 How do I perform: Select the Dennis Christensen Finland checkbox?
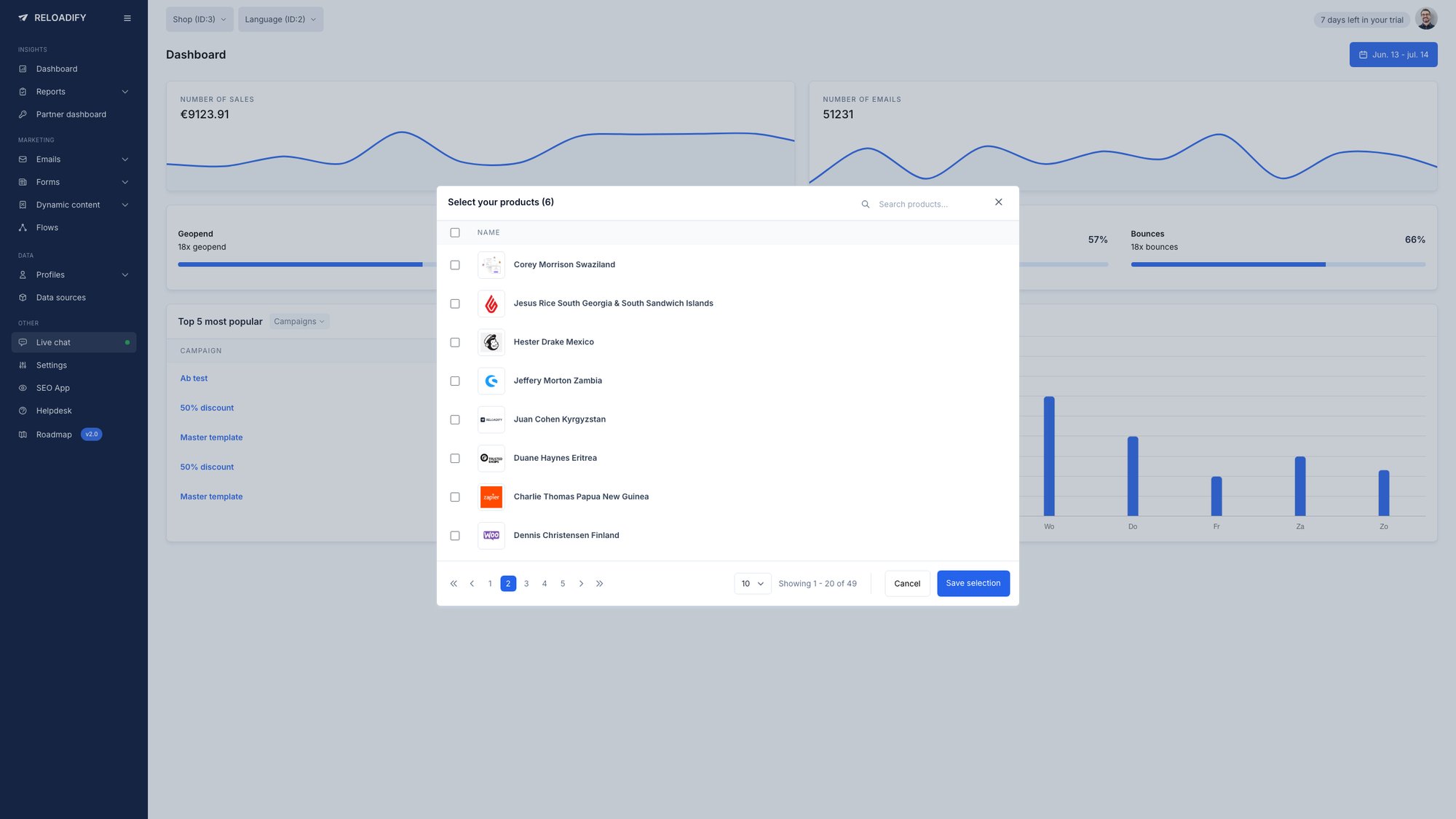point(455,535)
